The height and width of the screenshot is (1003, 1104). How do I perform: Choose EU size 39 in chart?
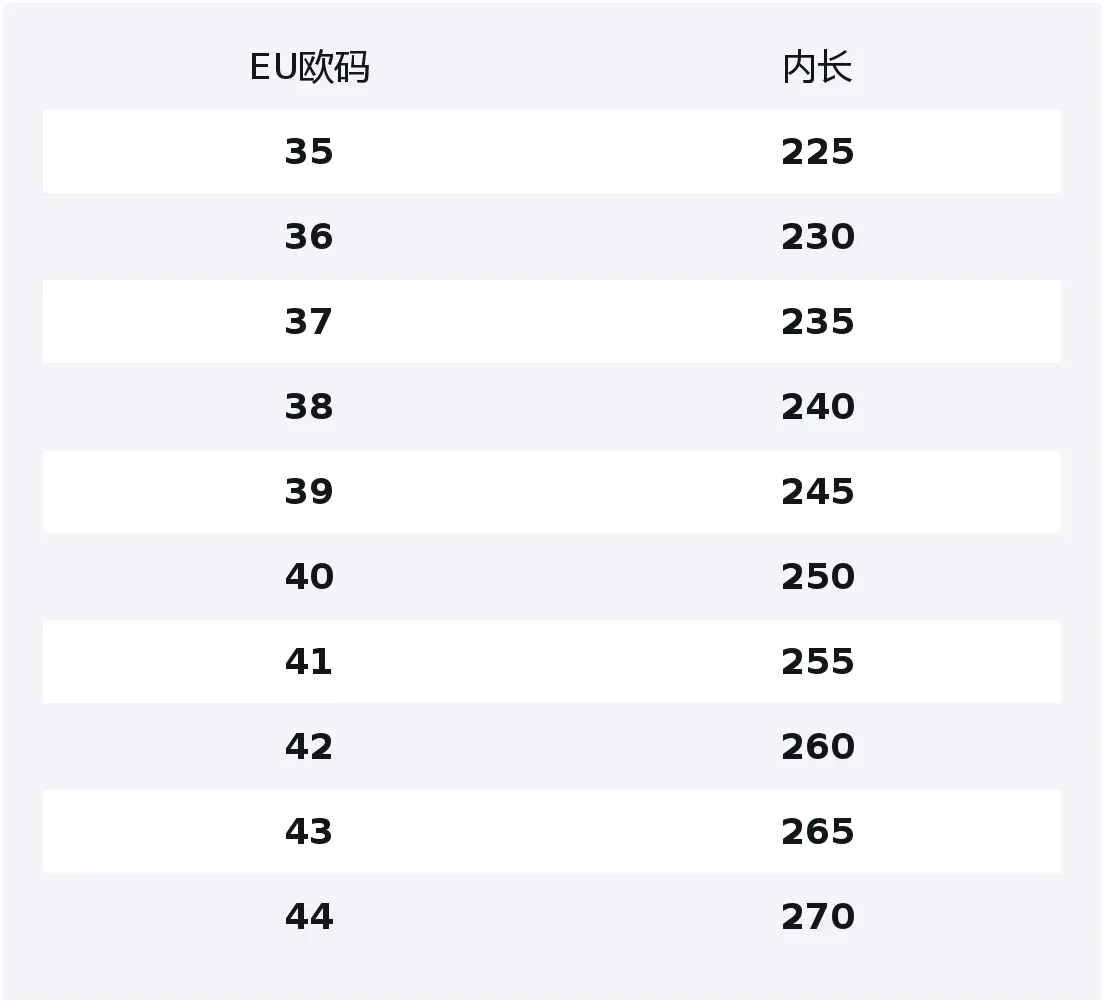click(309, 492)
